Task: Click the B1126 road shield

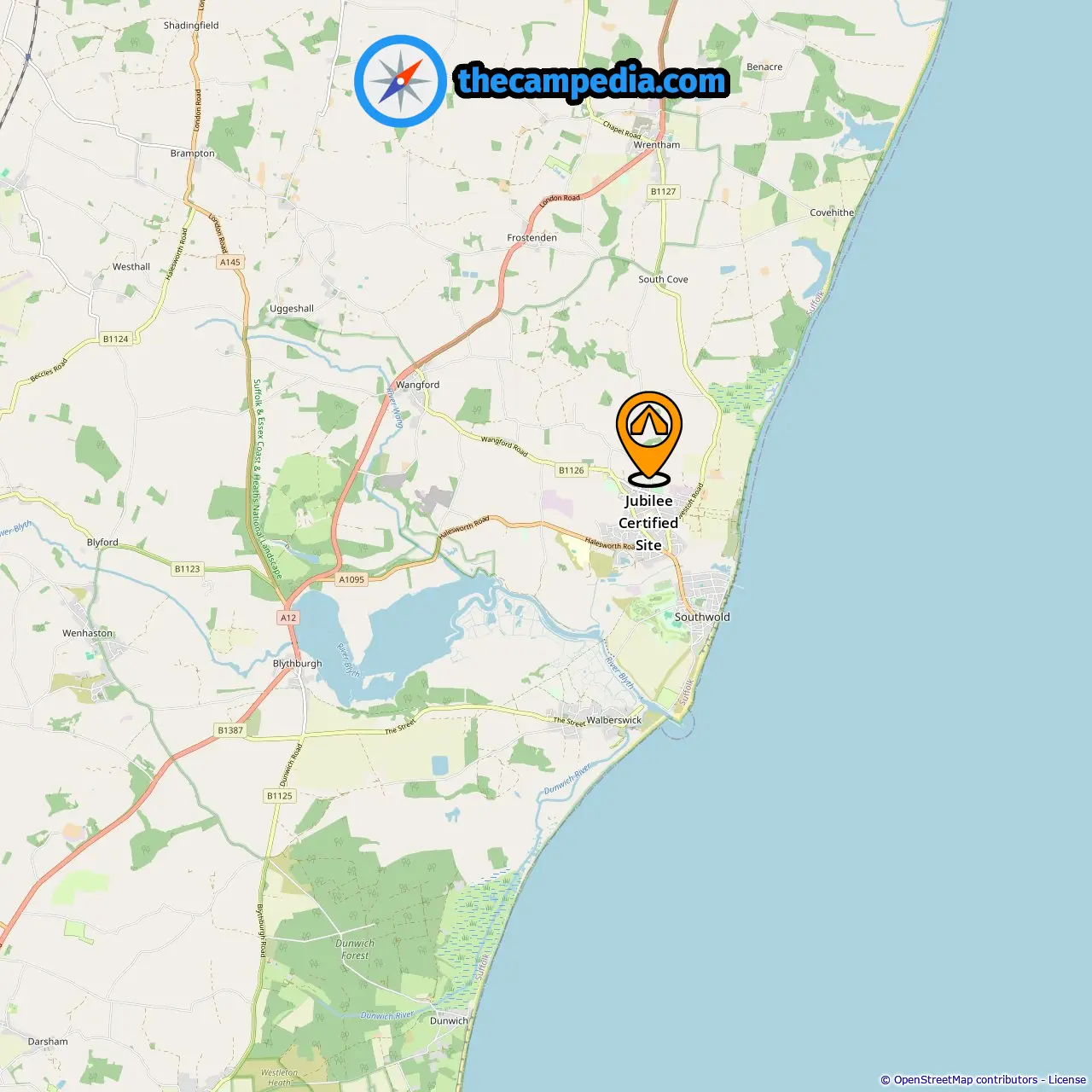Action: [x=572, y=470]
